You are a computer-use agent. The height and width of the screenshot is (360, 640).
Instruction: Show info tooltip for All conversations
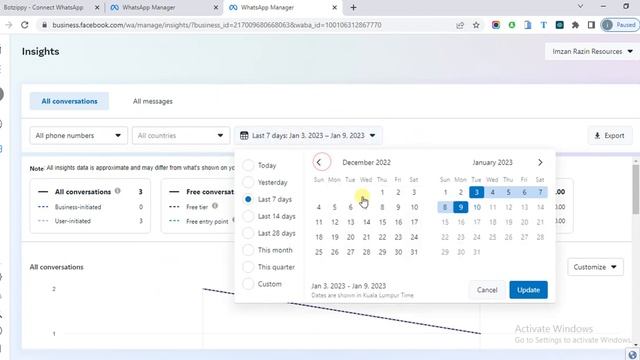tap(118, 191)
